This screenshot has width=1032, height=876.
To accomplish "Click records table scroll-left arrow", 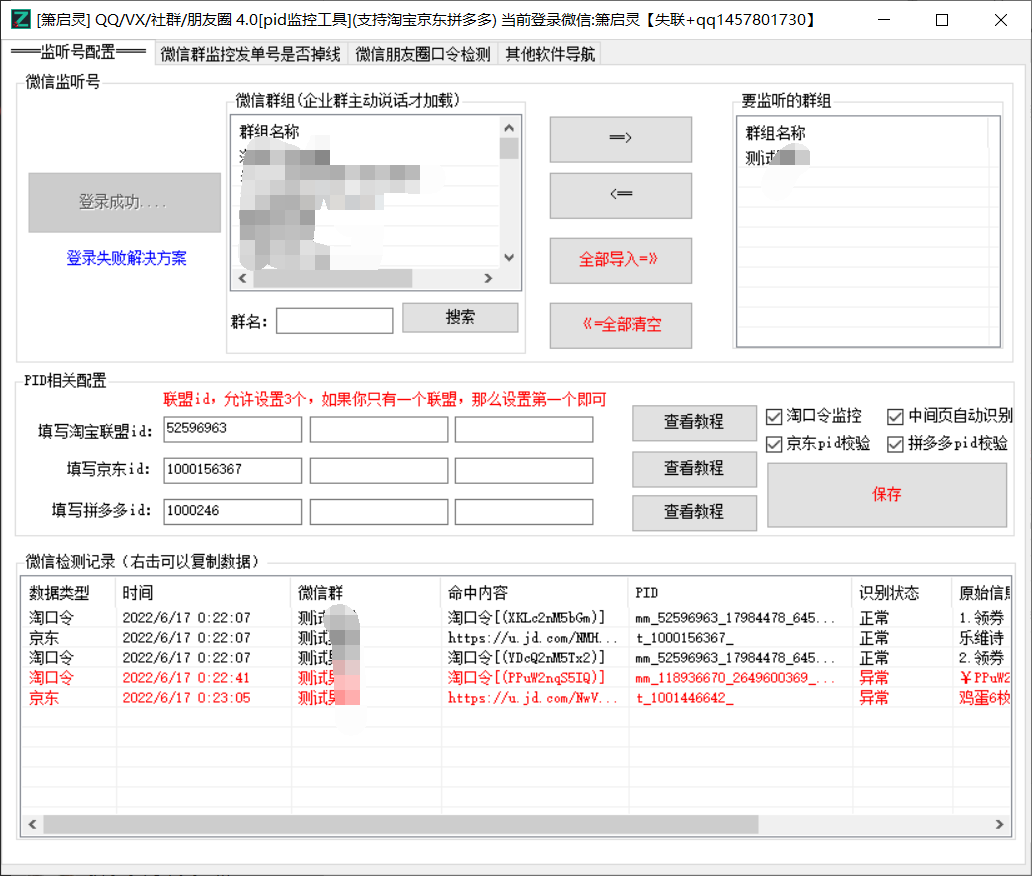I will (x=32, y=824).
